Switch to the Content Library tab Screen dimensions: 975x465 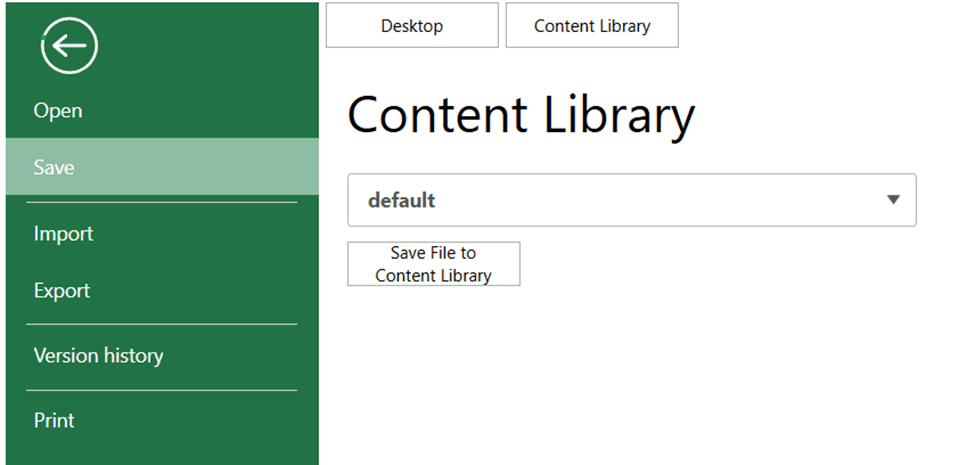pyautogui.click(x=592, y=26)
